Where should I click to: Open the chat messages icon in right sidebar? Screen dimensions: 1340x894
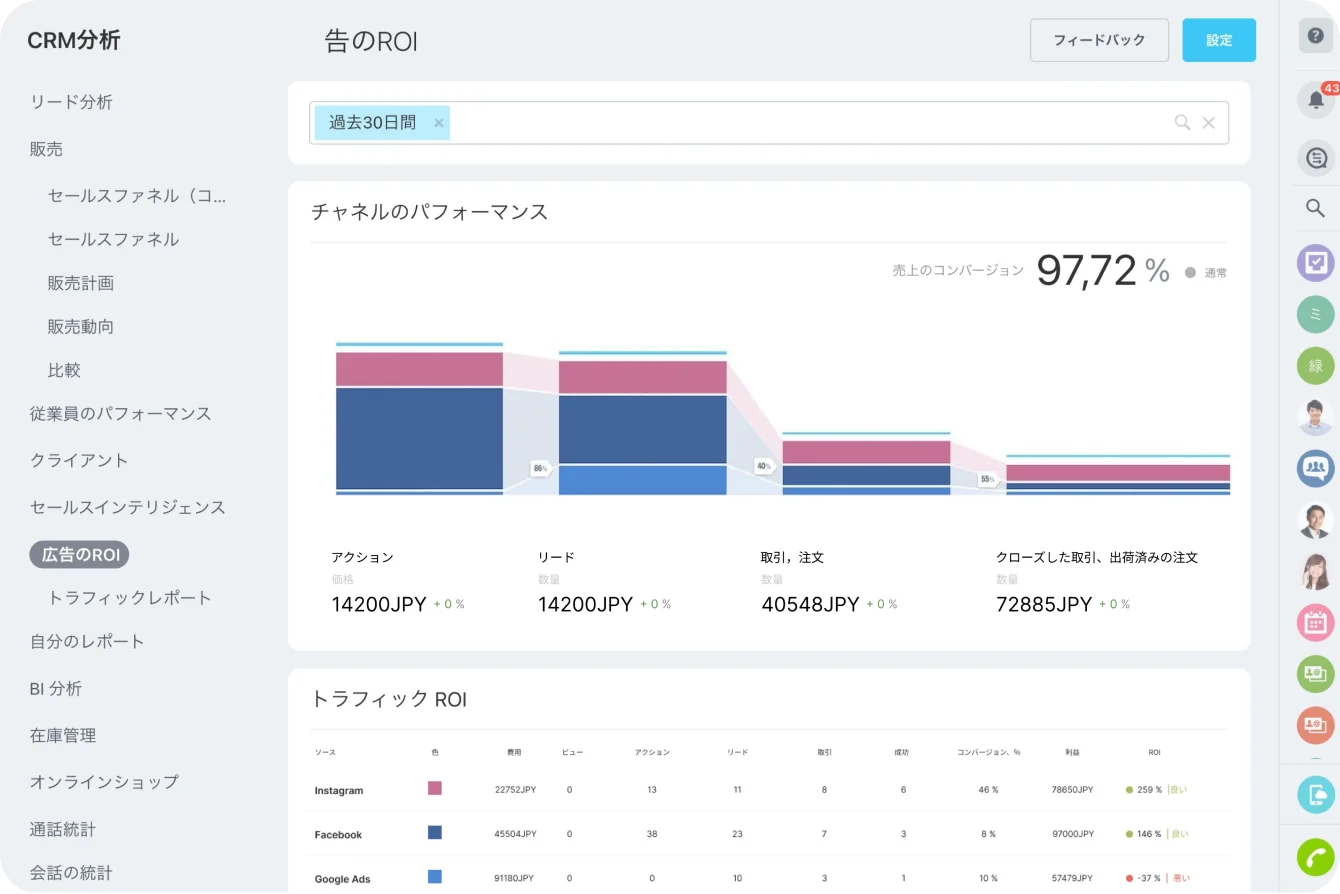coord(1316,157)
